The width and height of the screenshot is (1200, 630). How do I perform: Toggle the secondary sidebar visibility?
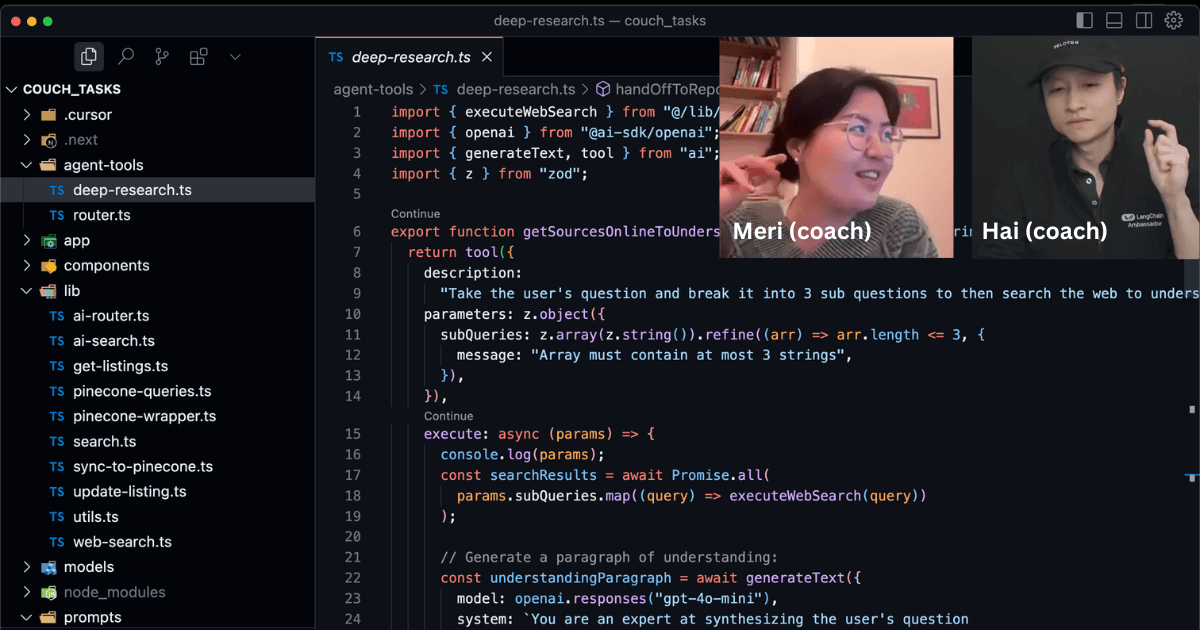1141,19
